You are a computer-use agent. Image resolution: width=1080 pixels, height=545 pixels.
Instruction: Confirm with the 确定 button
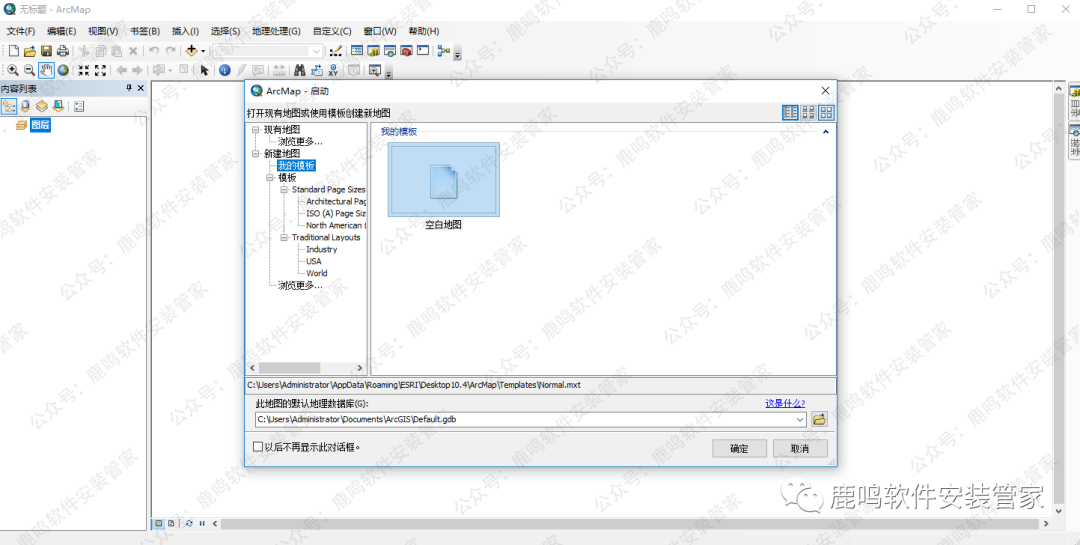[739, 449]
